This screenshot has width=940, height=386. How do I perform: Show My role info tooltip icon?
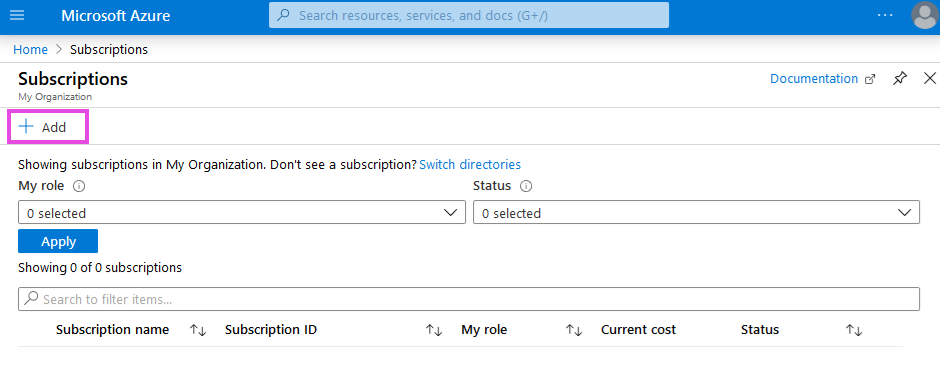(79, 186)
